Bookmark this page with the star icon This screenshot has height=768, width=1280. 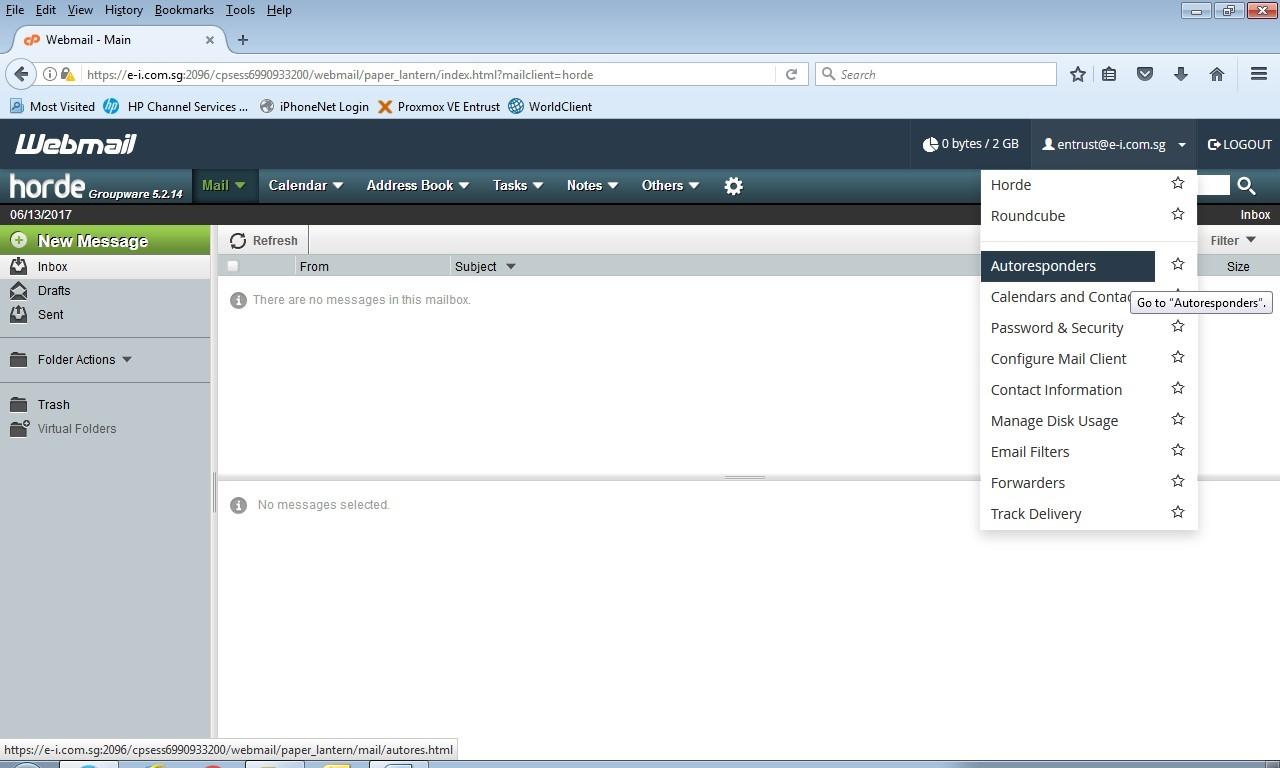coord(1077,74)
